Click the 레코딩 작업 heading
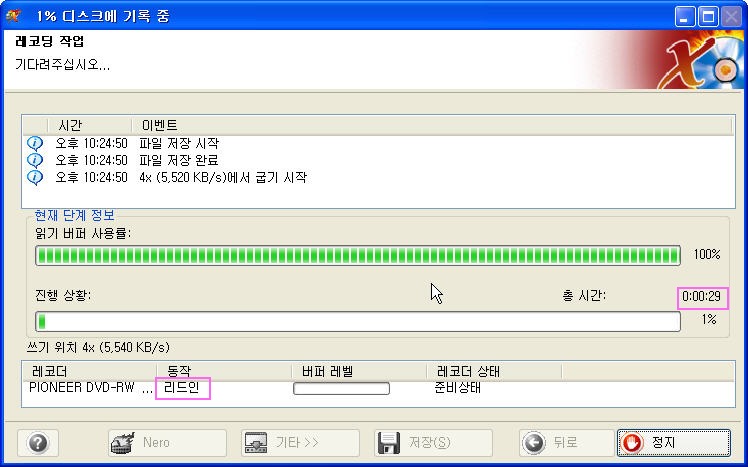Screen dimensions: 748x467 50,42
